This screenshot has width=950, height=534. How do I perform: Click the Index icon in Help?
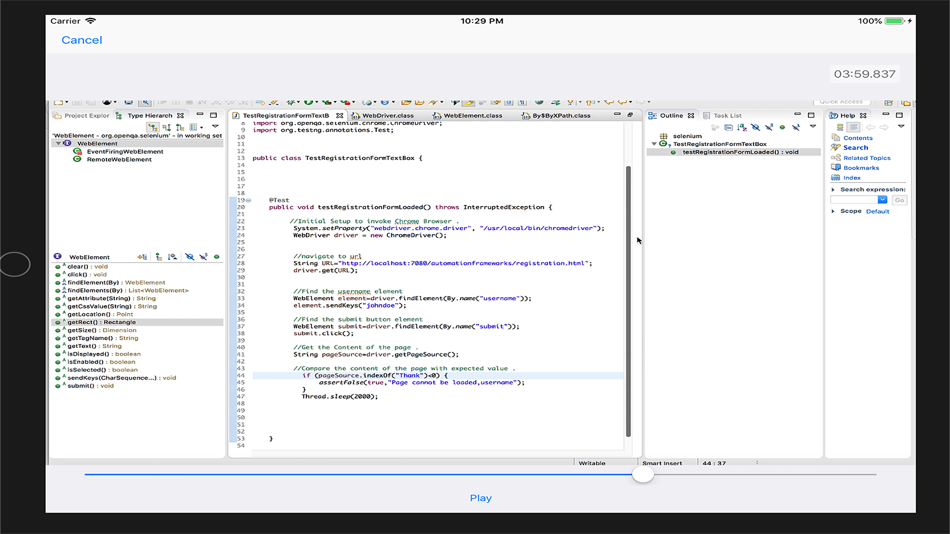(836, 178)
